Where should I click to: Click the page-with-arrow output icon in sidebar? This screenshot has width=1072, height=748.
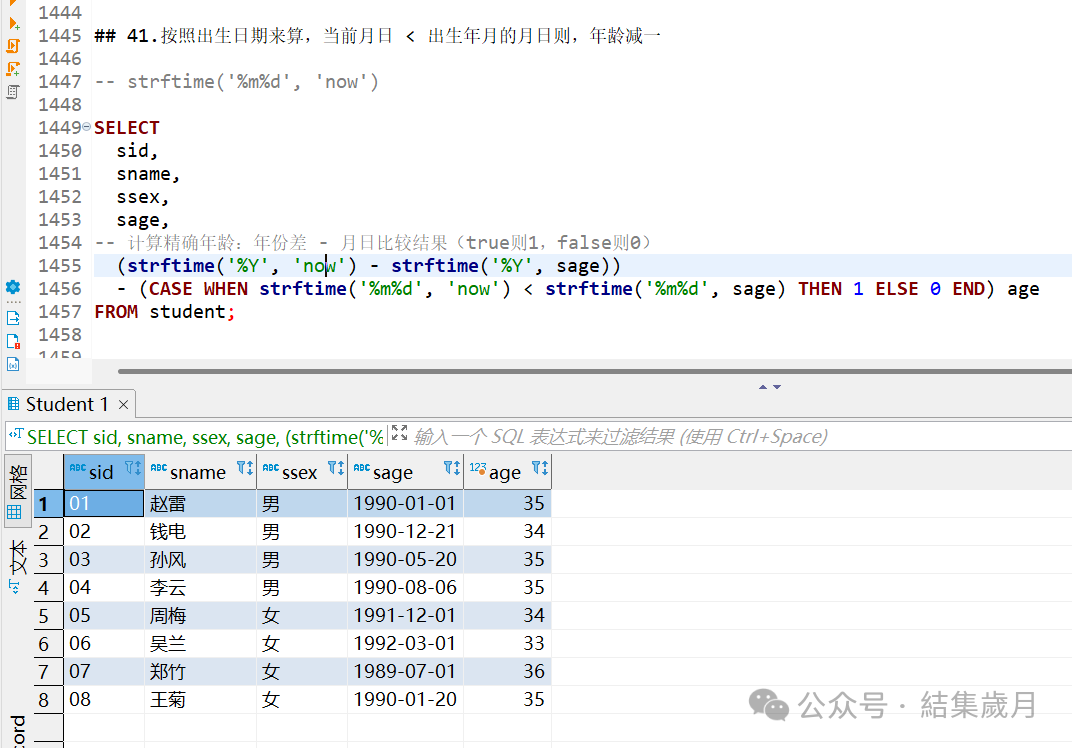click(13, 318)
